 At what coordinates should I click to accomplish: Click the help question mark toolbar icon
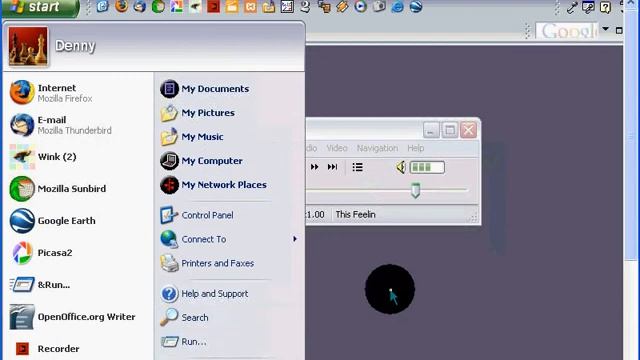(x=605, y=7)
